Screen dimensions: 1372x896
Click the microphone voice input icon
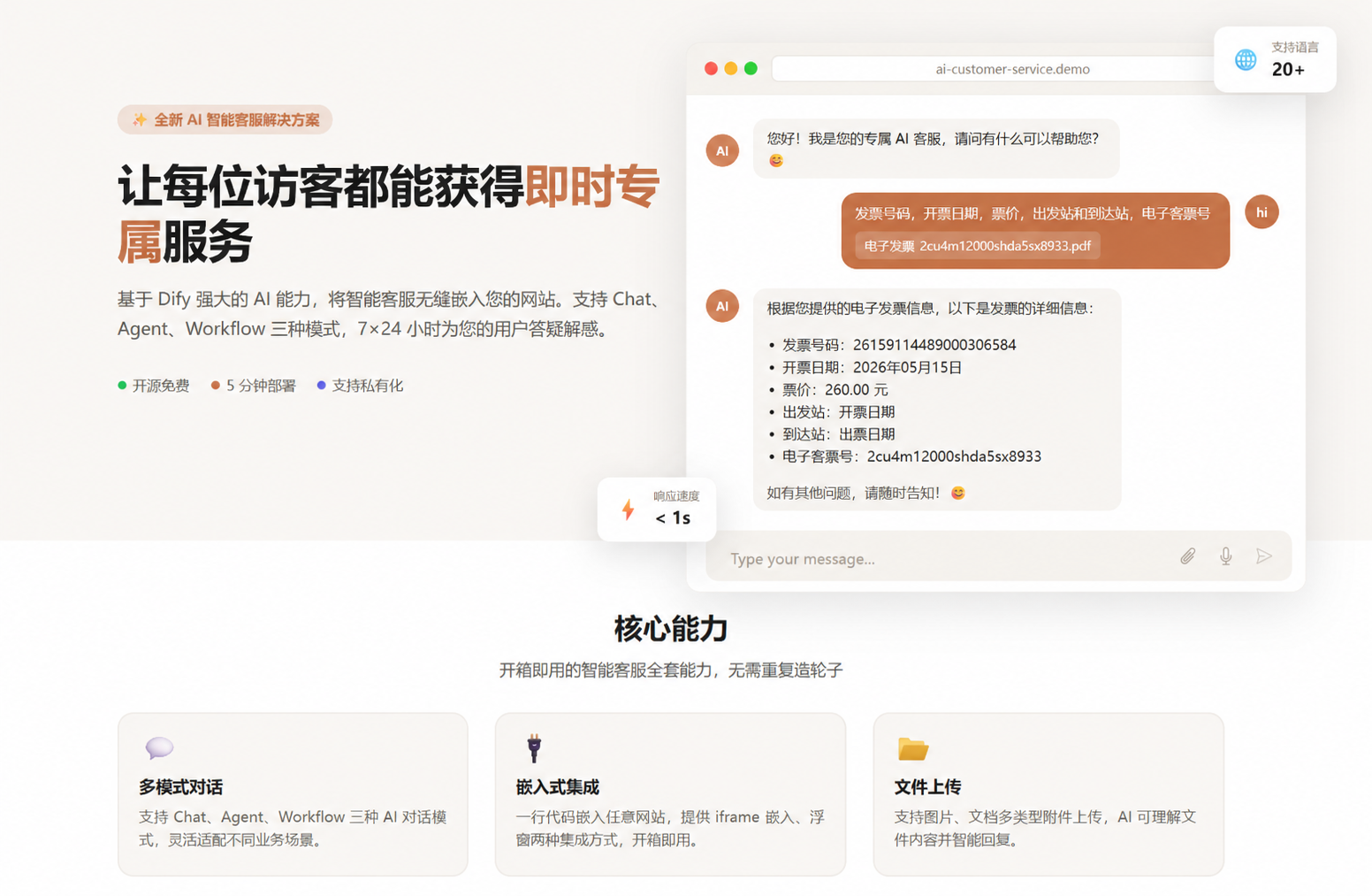1225,556
